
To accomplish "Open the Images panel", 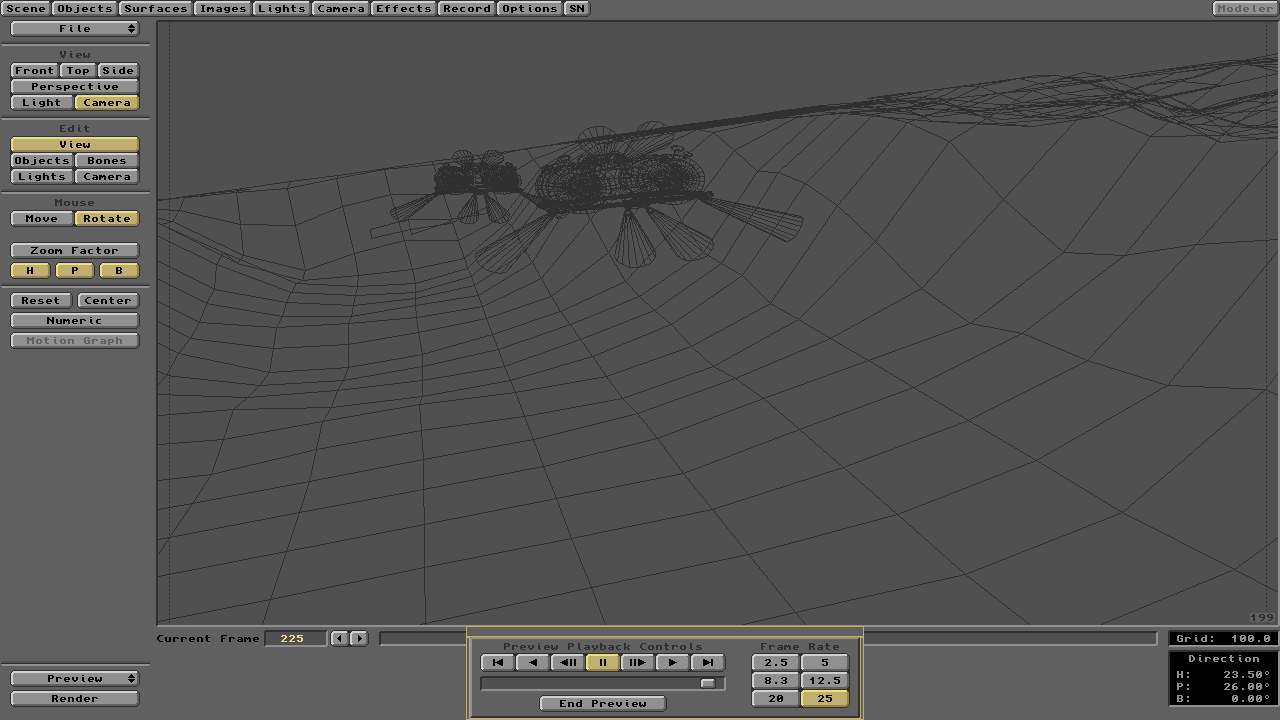I will [x=222, y=8].
